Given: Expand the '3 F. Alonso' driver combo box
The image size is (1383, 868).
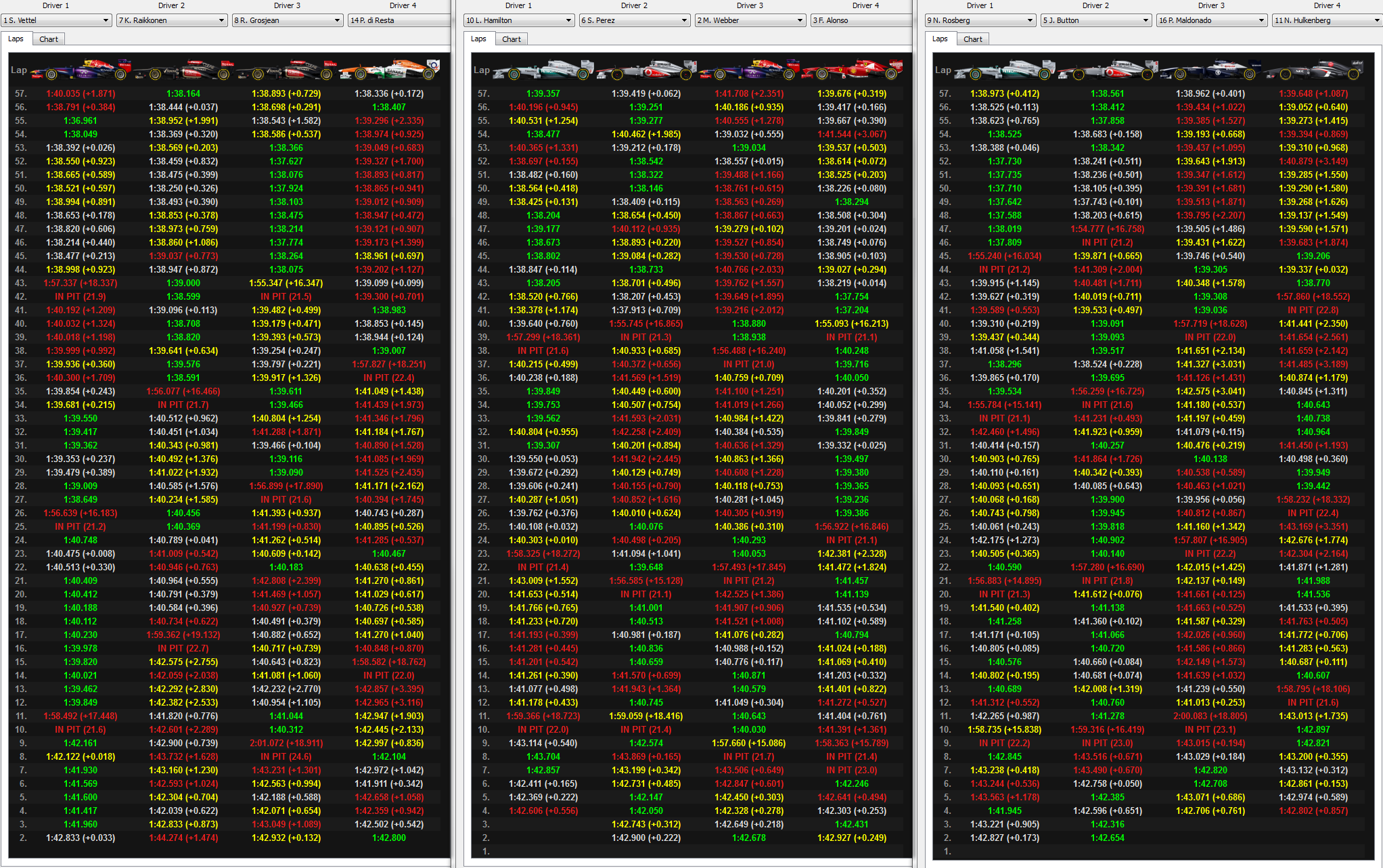Looking at the screenshot, I should [859, 20].
